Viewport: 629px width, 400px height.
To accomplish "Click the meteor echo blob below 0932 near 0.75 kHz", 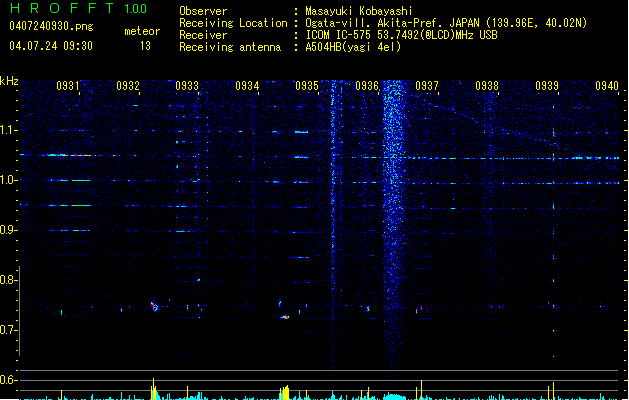I will coord(155,307).
